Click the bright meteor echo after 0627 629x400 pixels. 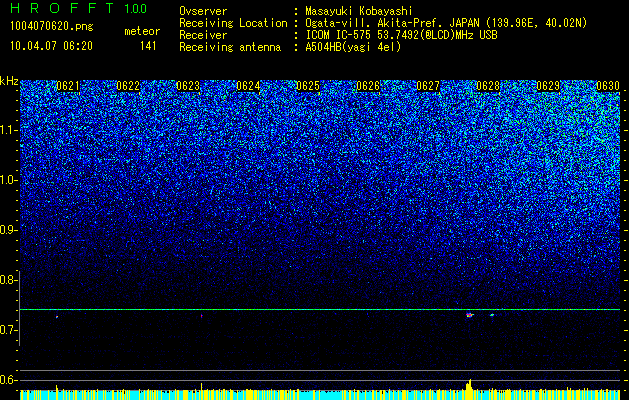(470, 315)
